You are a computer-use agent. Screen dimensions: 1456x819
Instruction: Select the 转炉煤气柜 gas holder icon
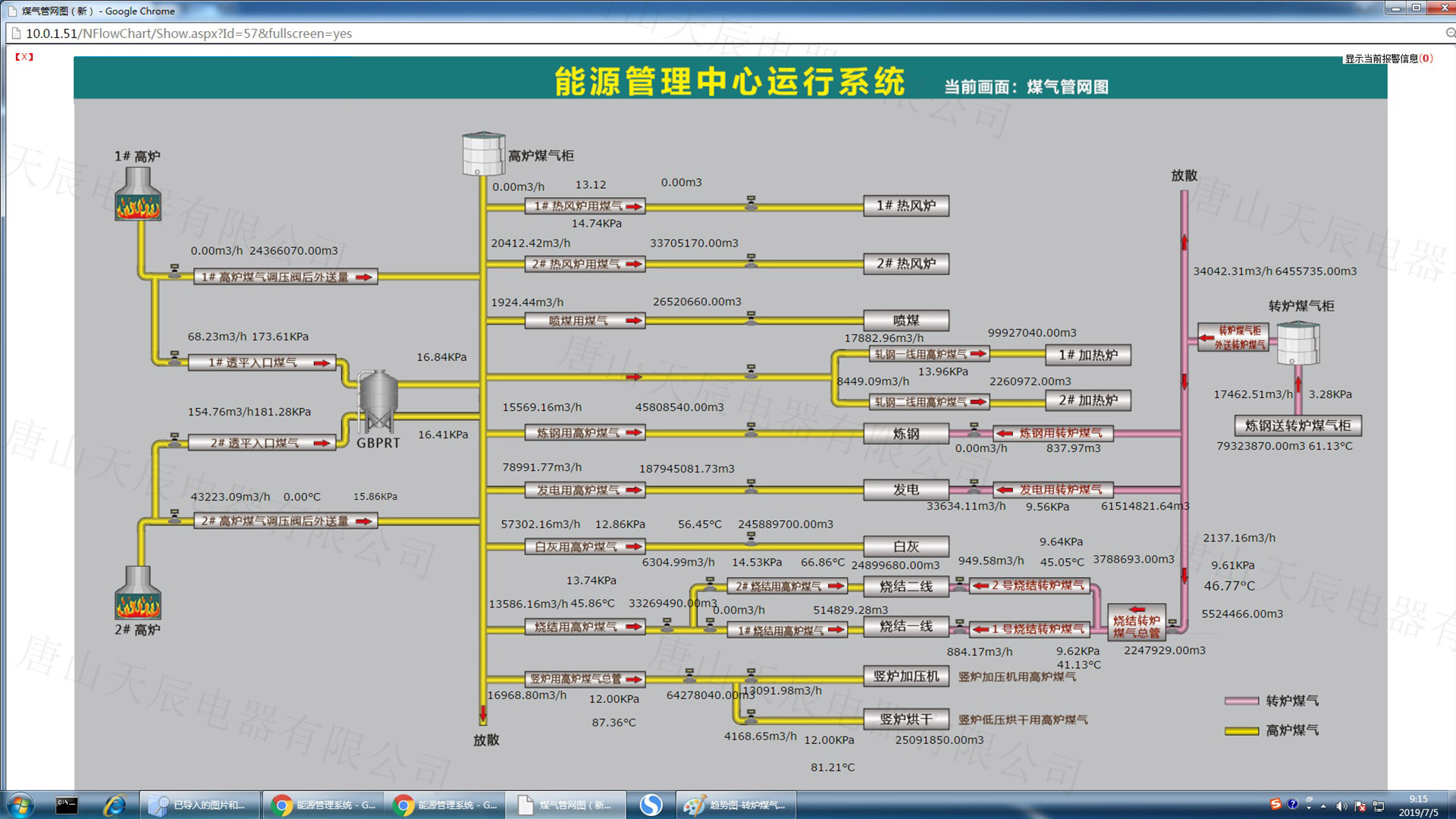tap(1298, 345)
